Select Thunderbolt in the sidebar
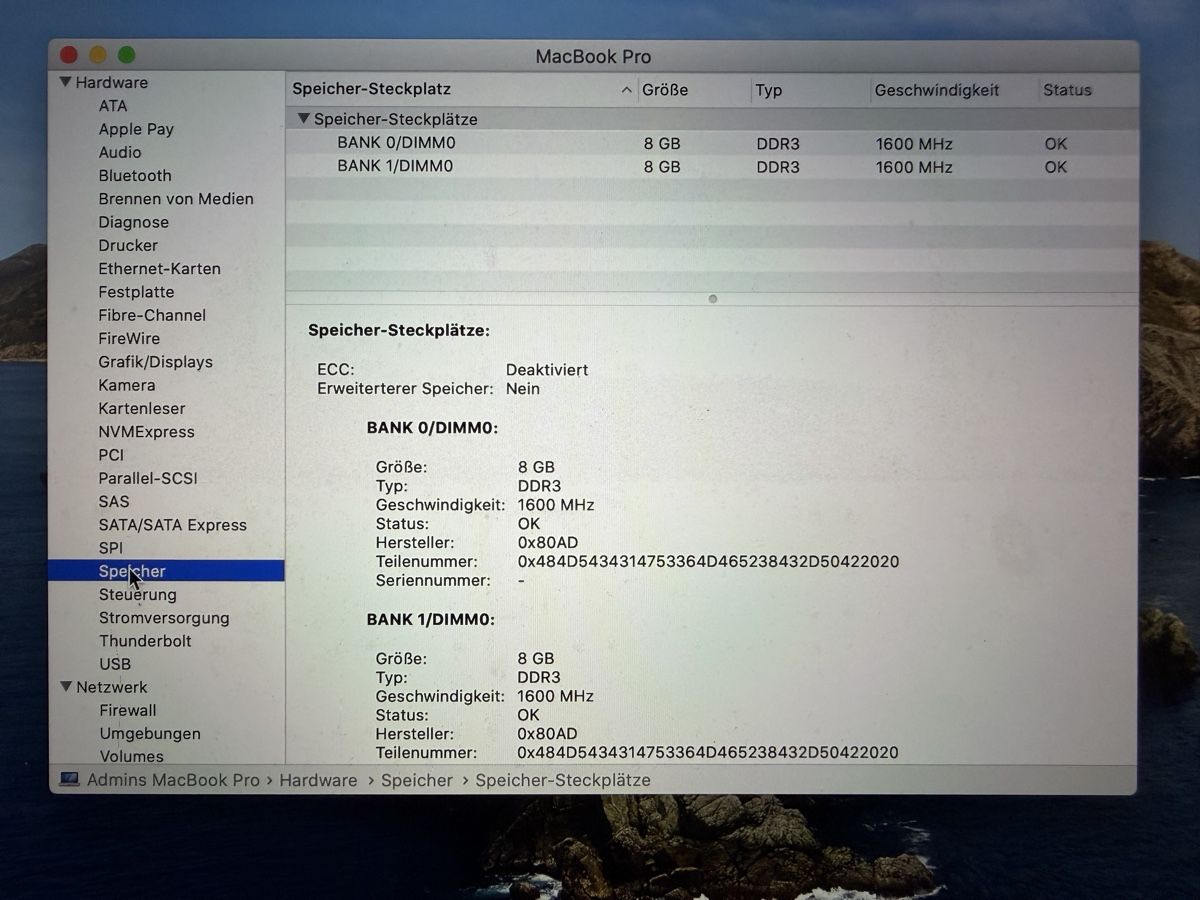Image resolution: width=1200 pixels, height=900 pixels. click(145, 641)
